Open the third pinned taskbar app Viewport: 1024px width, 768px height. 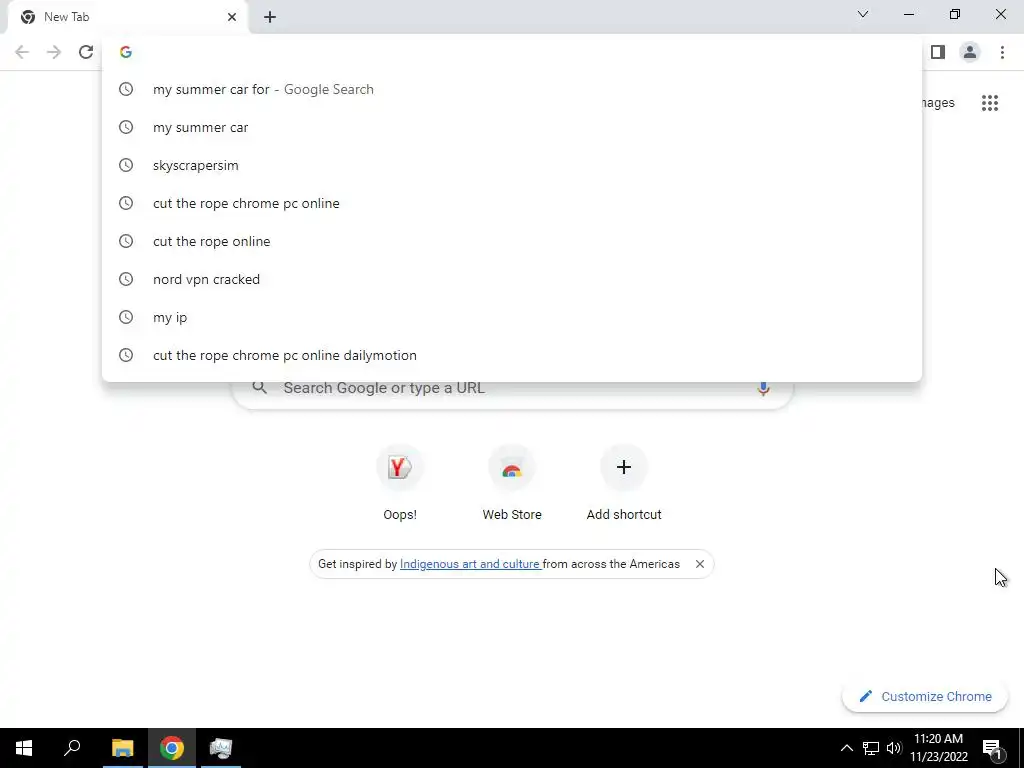coord(221,748)
